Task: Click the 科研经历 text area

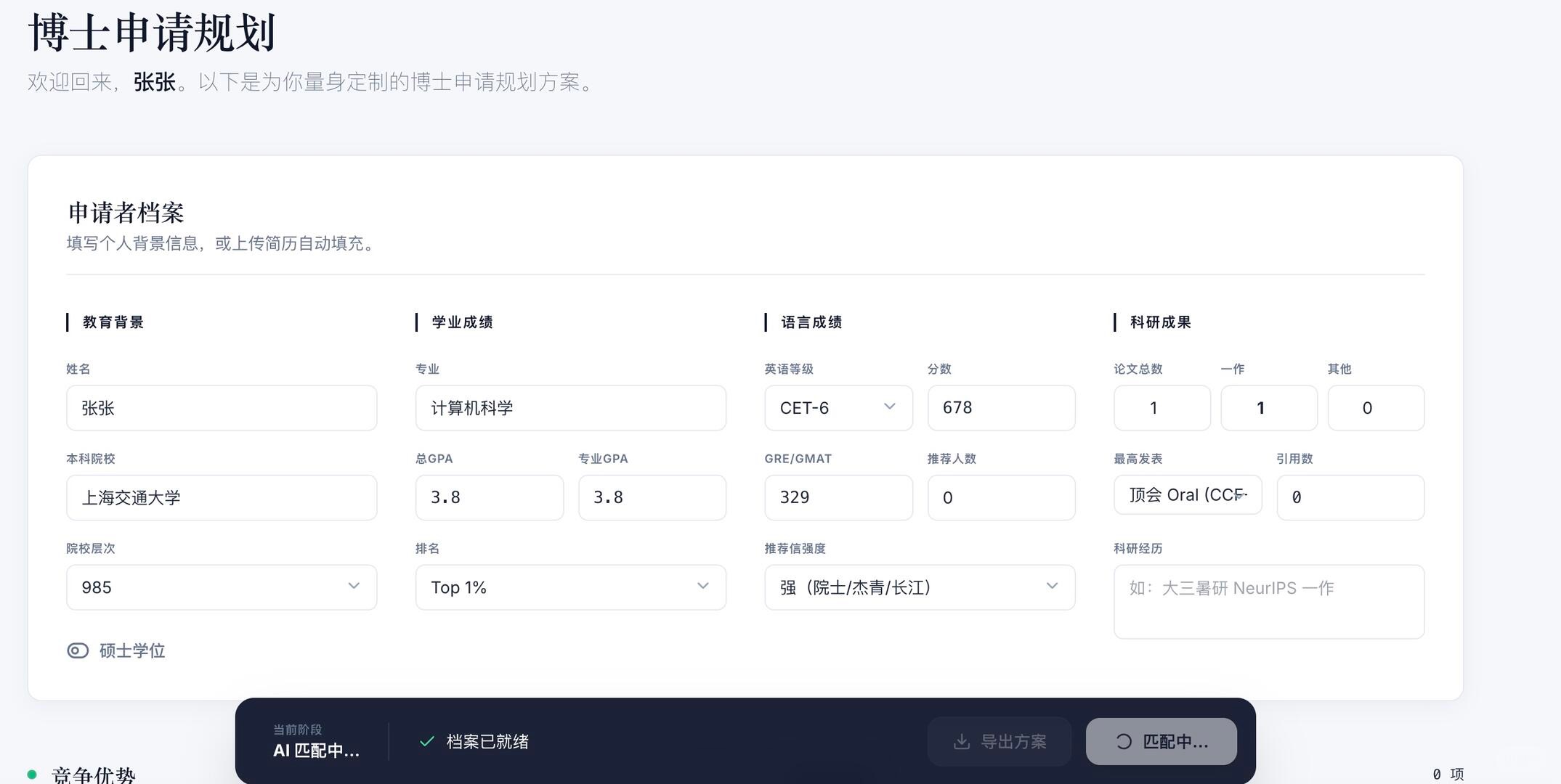Action: (x=1268, y=602)
